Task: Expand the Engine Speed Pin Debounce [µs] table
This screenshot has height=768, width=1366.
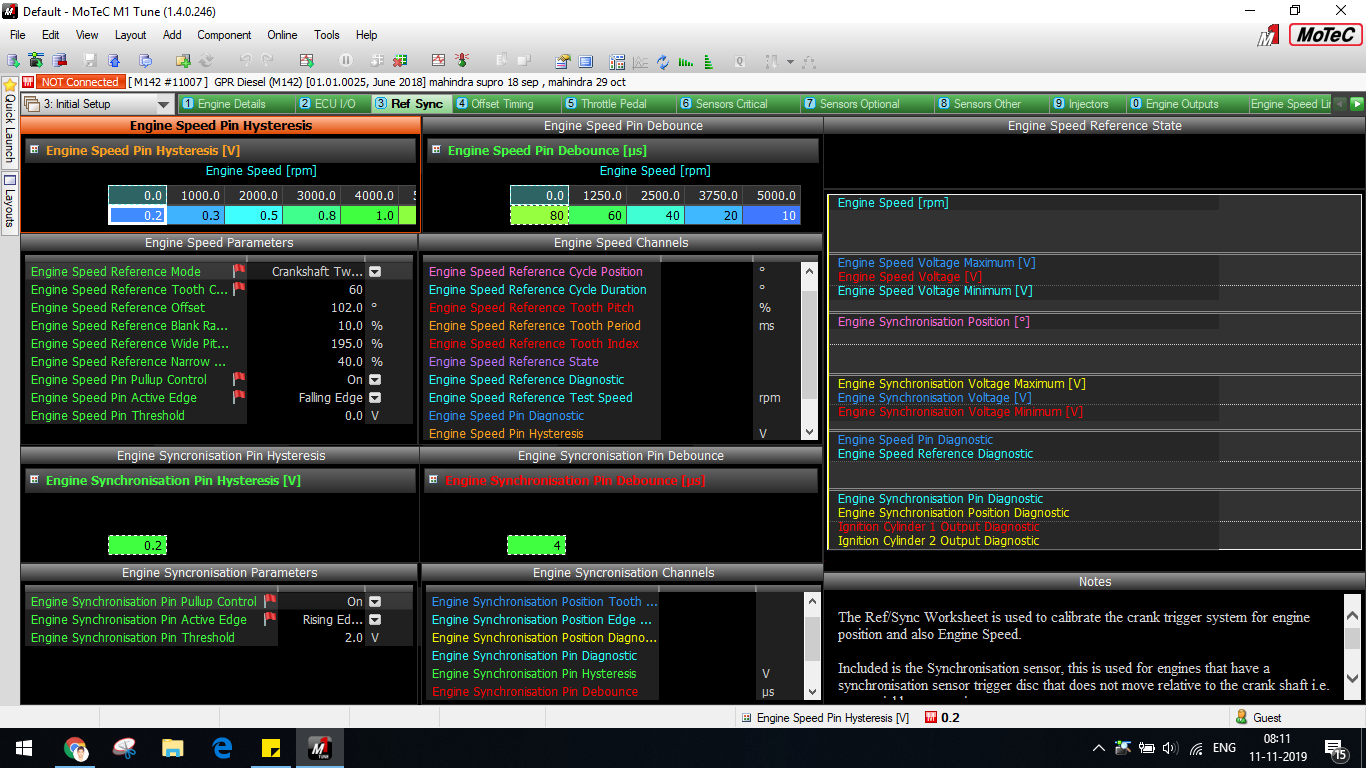Action: tap(436, 150)
